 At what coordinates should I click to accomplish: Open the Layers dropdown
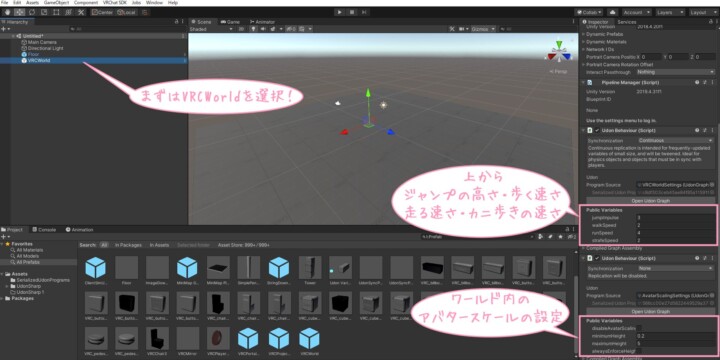tap(669, 12)
